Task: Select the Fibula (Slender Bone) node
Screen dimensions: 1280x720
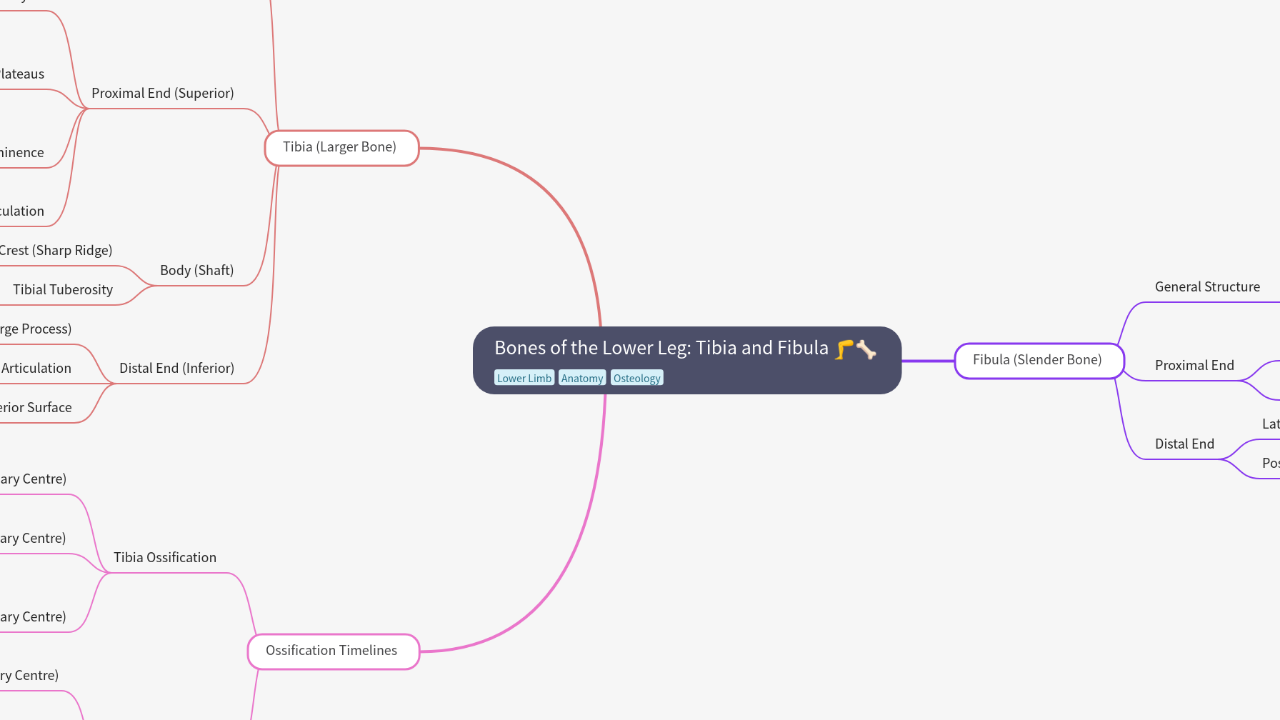Action: [1037, 360]
